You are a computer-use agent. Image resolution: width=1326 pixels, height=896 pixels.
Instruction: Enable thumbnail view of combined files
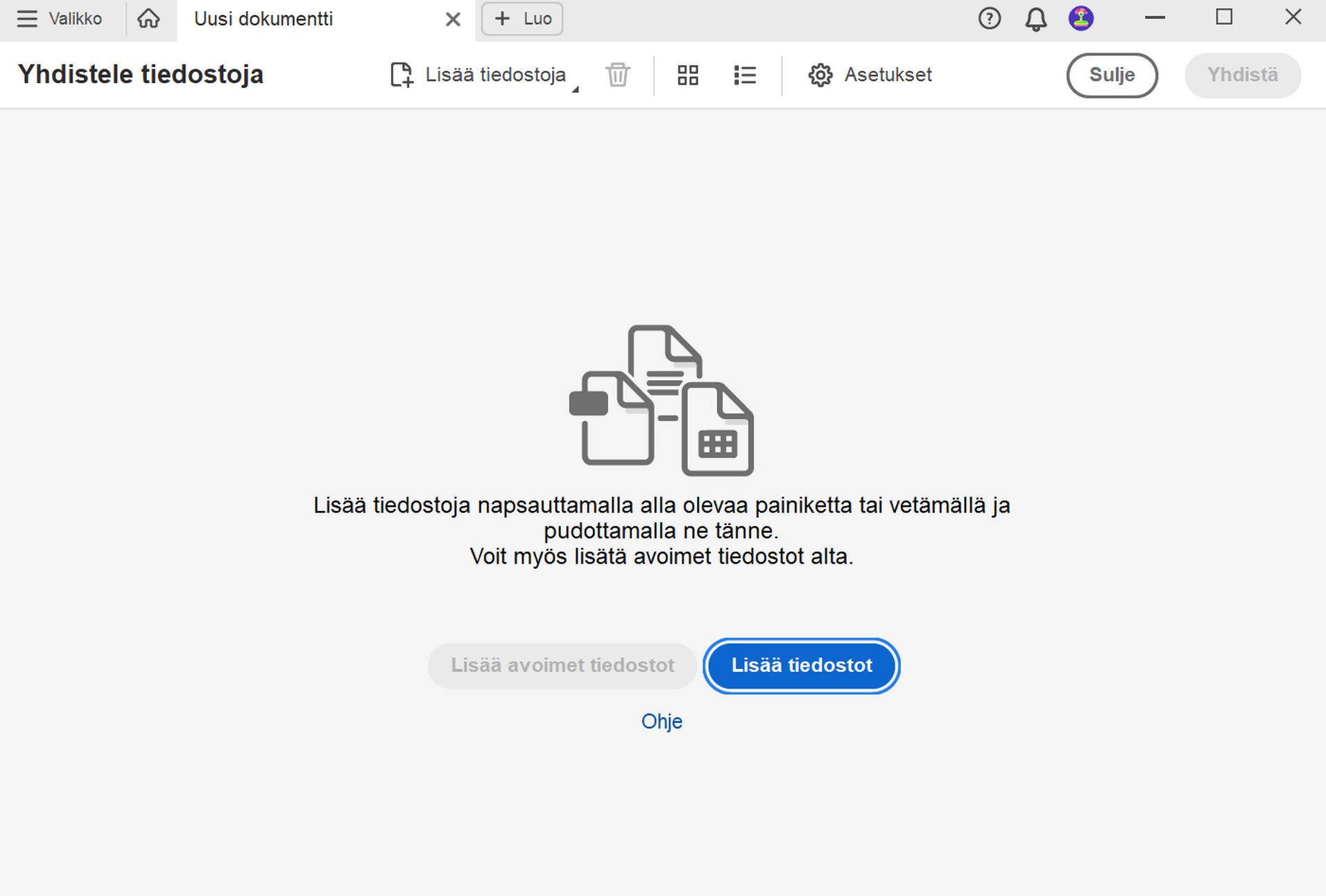click(687, 75)
